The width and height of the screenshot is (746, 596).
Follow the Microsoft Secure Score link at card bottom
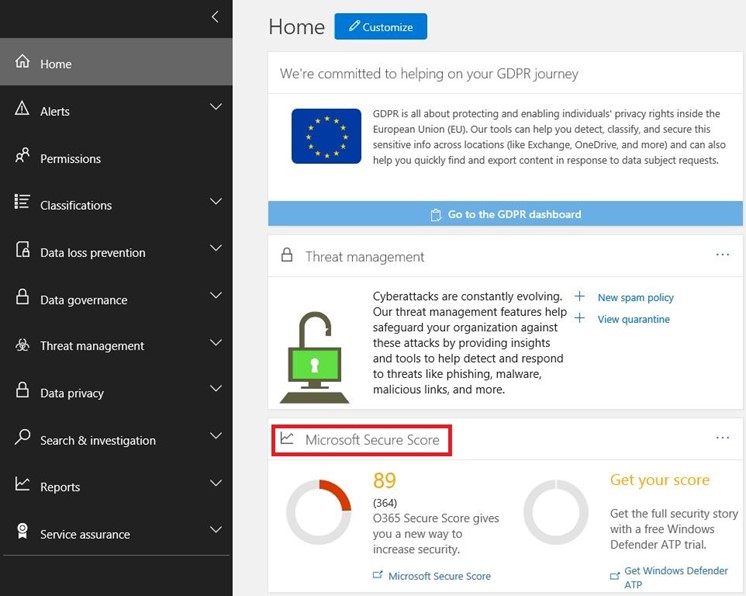click(439, 576)
